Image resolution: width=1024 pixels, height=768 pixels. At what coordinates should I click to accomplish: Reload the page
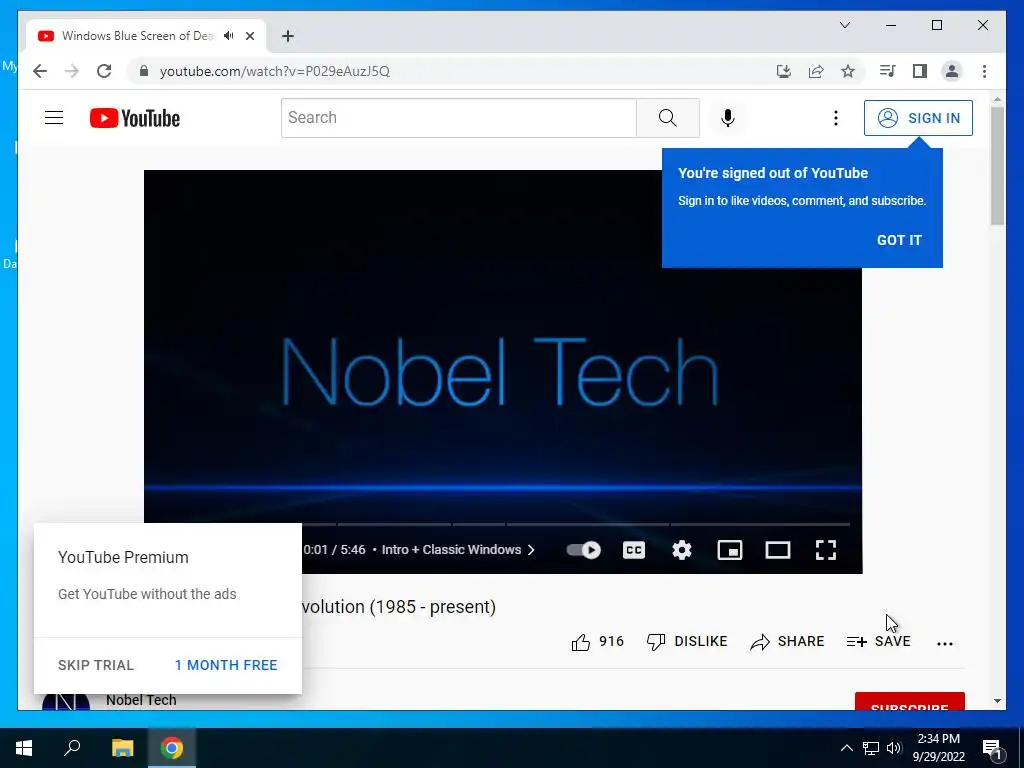104,71
